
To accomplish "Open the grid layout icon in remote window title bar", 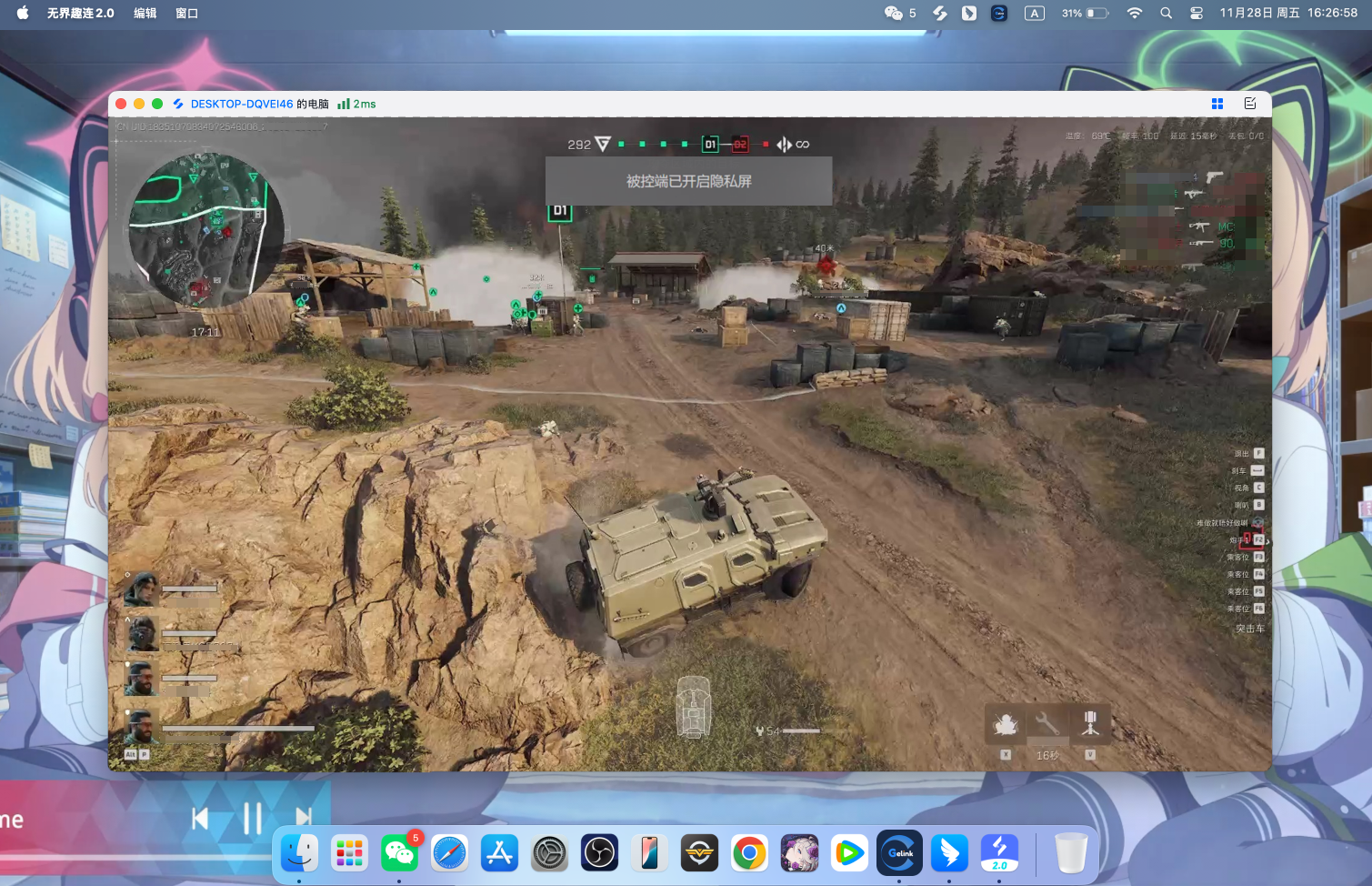I will tap(1217, 104).
